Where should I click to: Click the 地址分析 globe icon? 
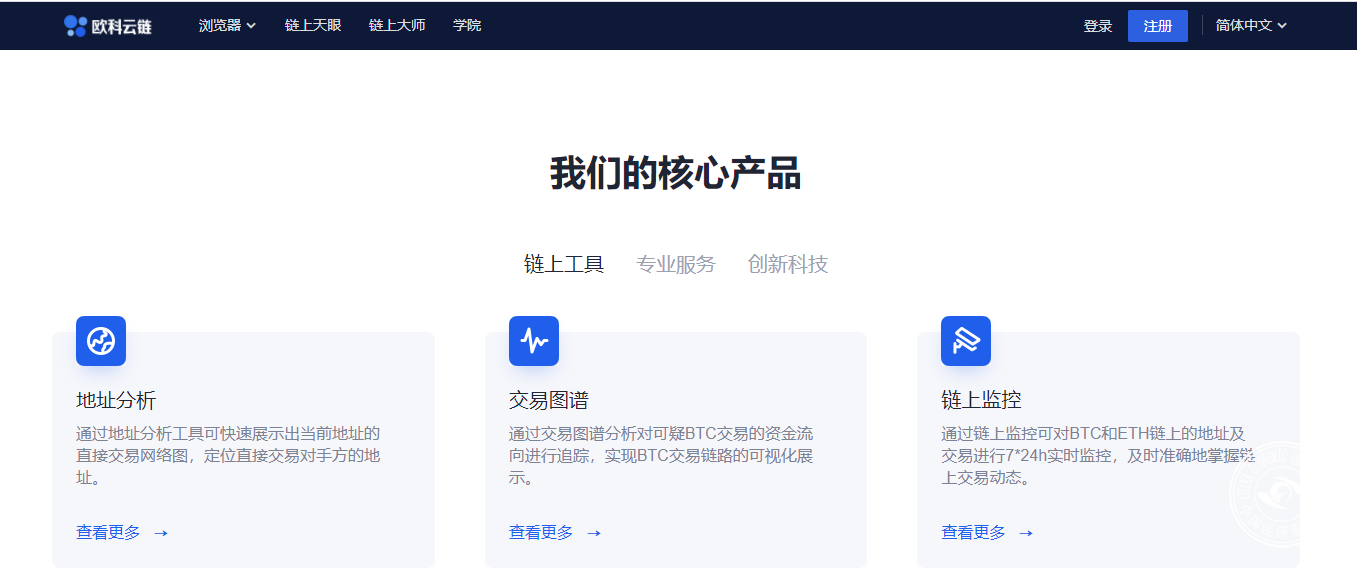(x=101, y=341)
